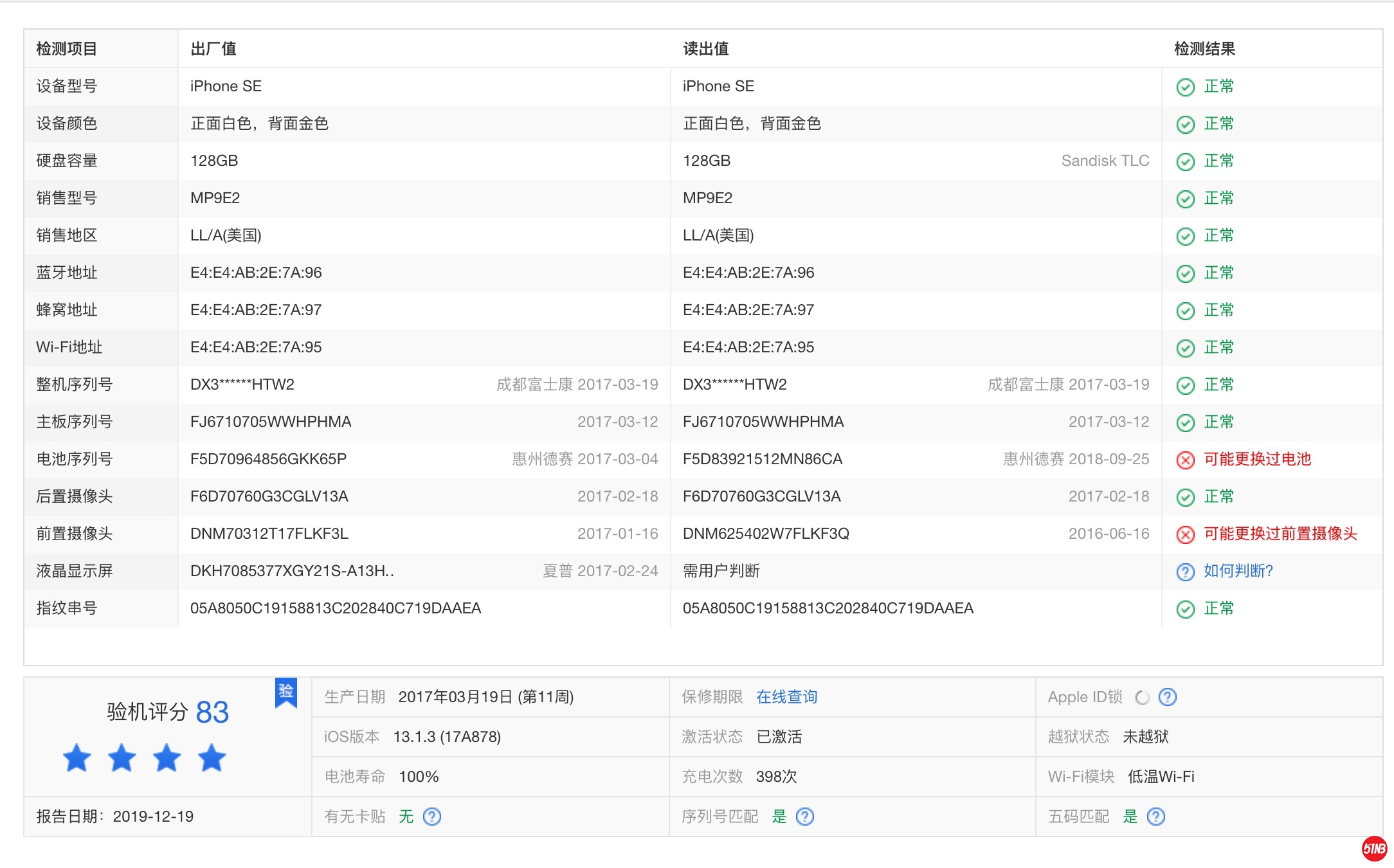Click the 检测结果 column header
This screenshot has width=1394, height=868.
pos(1204,49)
